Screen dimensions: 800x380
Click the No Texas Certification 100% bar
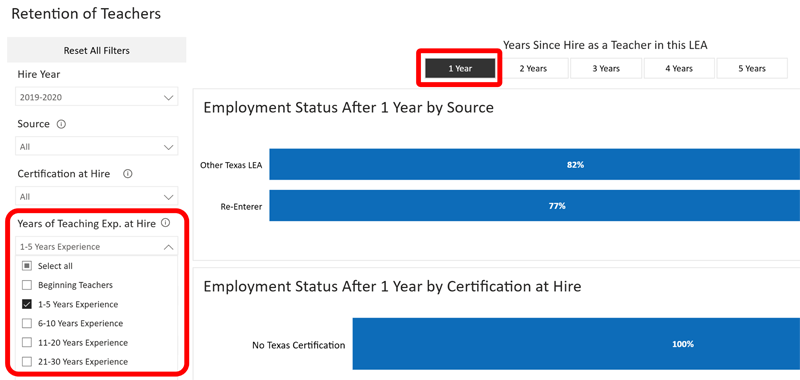coord(576,344)
